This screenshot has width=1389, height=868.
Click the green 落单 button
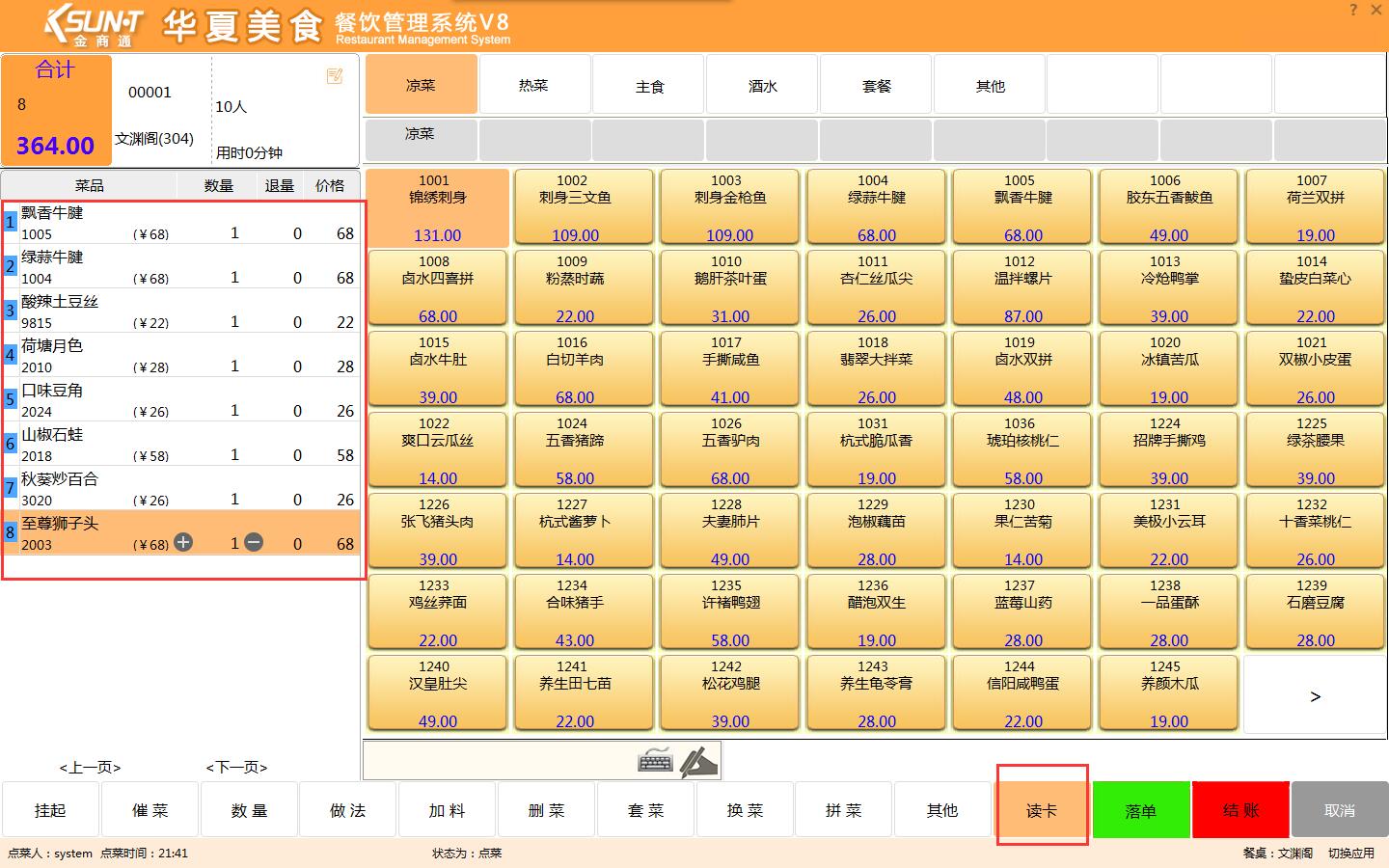click(x=1141, y=810)
